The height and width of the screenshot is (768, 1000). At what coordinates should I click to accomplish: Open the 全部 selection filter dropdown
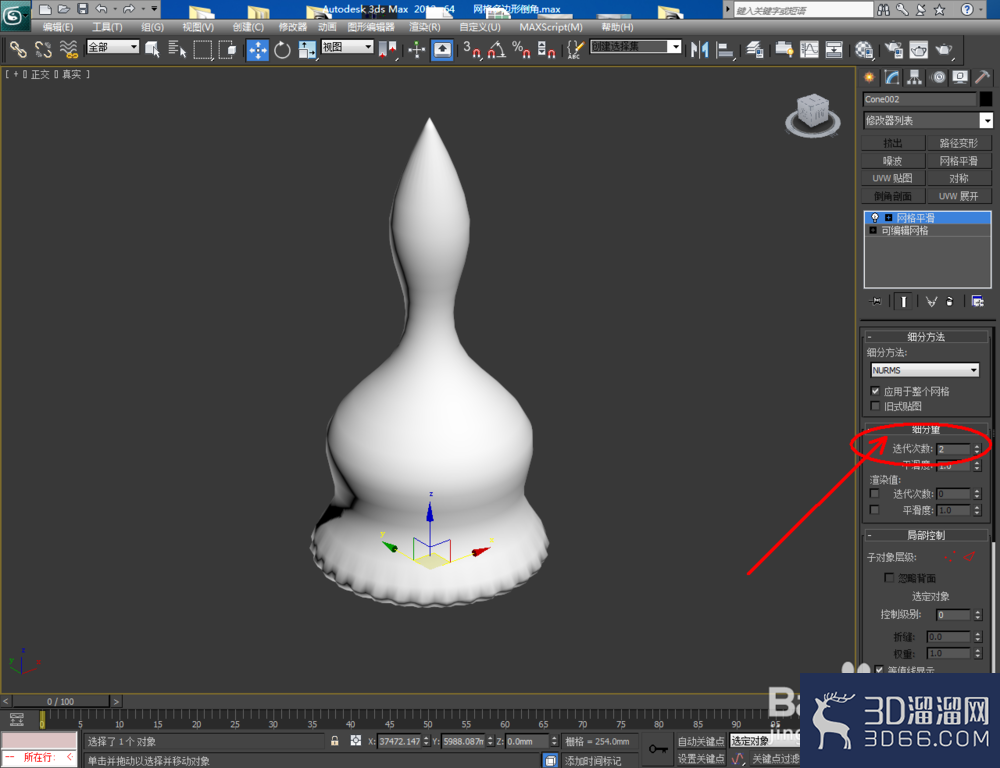pyautogui.click(x=113, y=47)
